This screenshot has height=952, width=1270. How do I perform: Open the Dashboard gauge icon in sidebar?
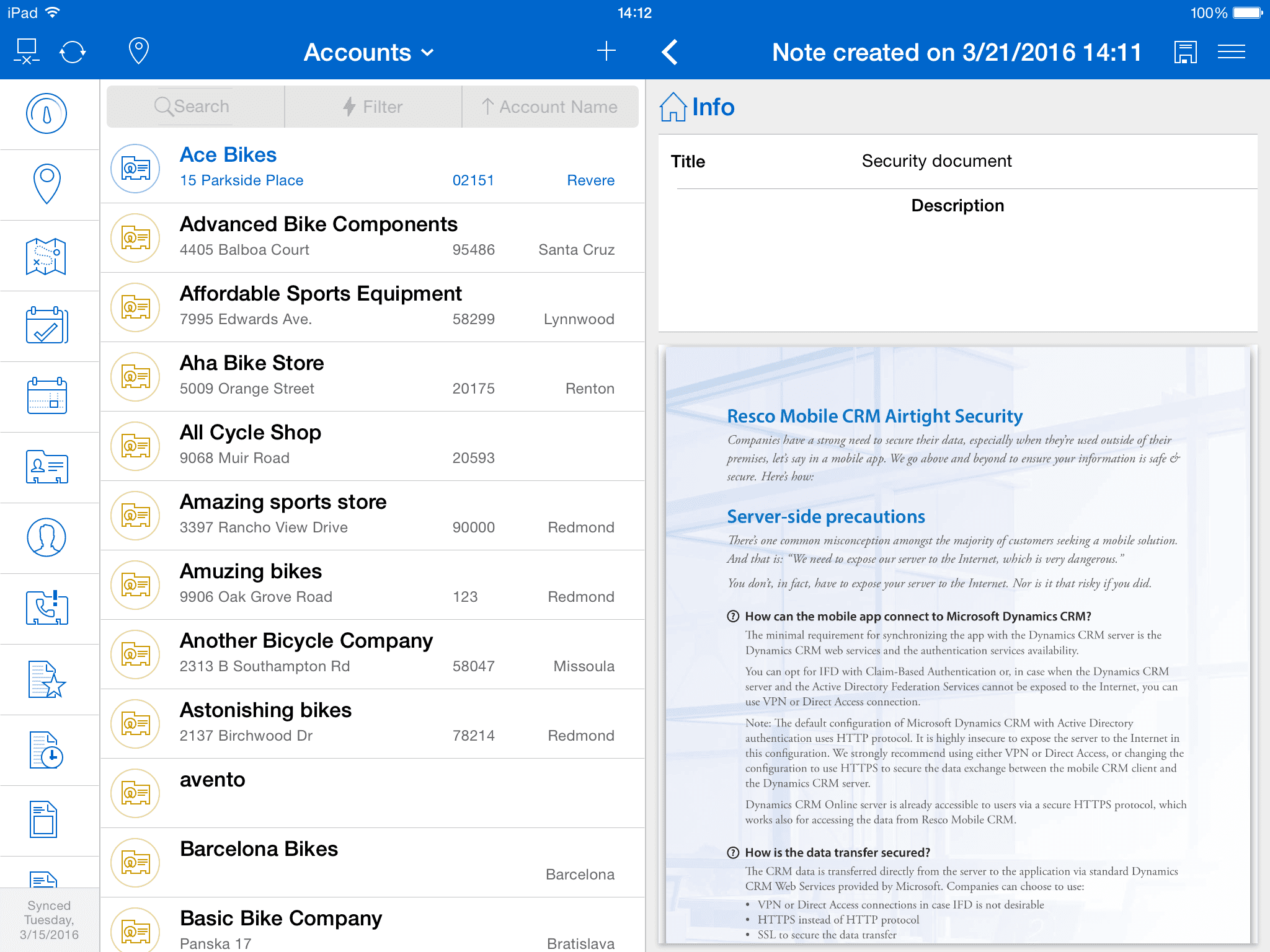pyautogui.click(x=49, y=115)
